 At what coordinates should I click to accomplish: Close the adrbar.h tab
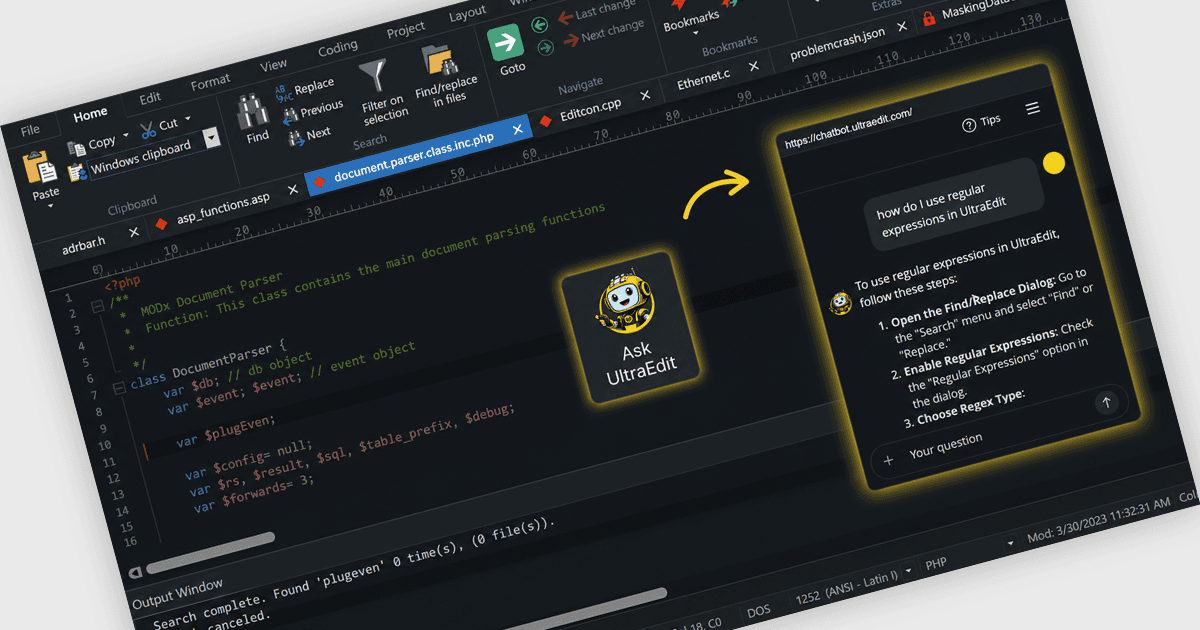click(x=134, y=231)
